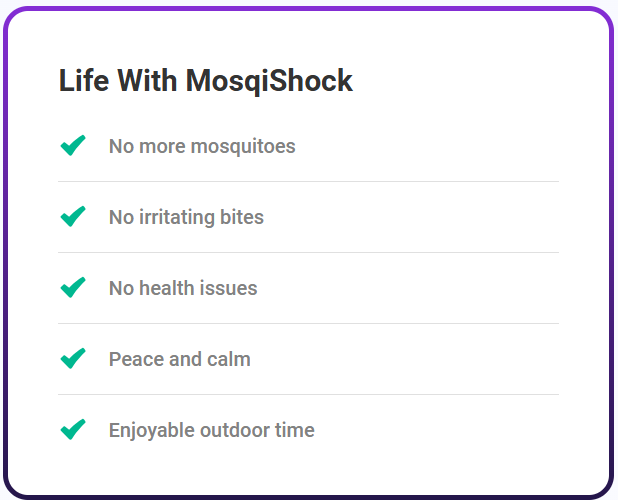The image size is (618, 500).
Task: Click the divider line below No irritating bites
Action: (x=308, y=253)
